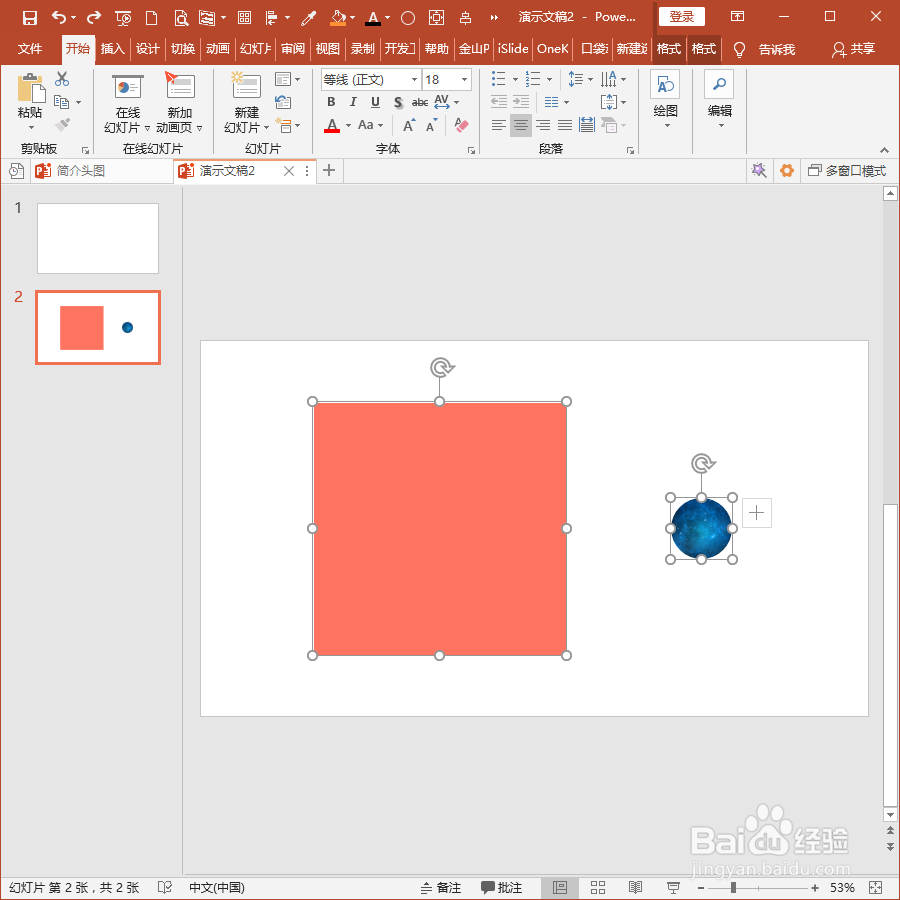Switch to the 设计 tab
This screenshot has width=900, height=900.
point(148,49)
